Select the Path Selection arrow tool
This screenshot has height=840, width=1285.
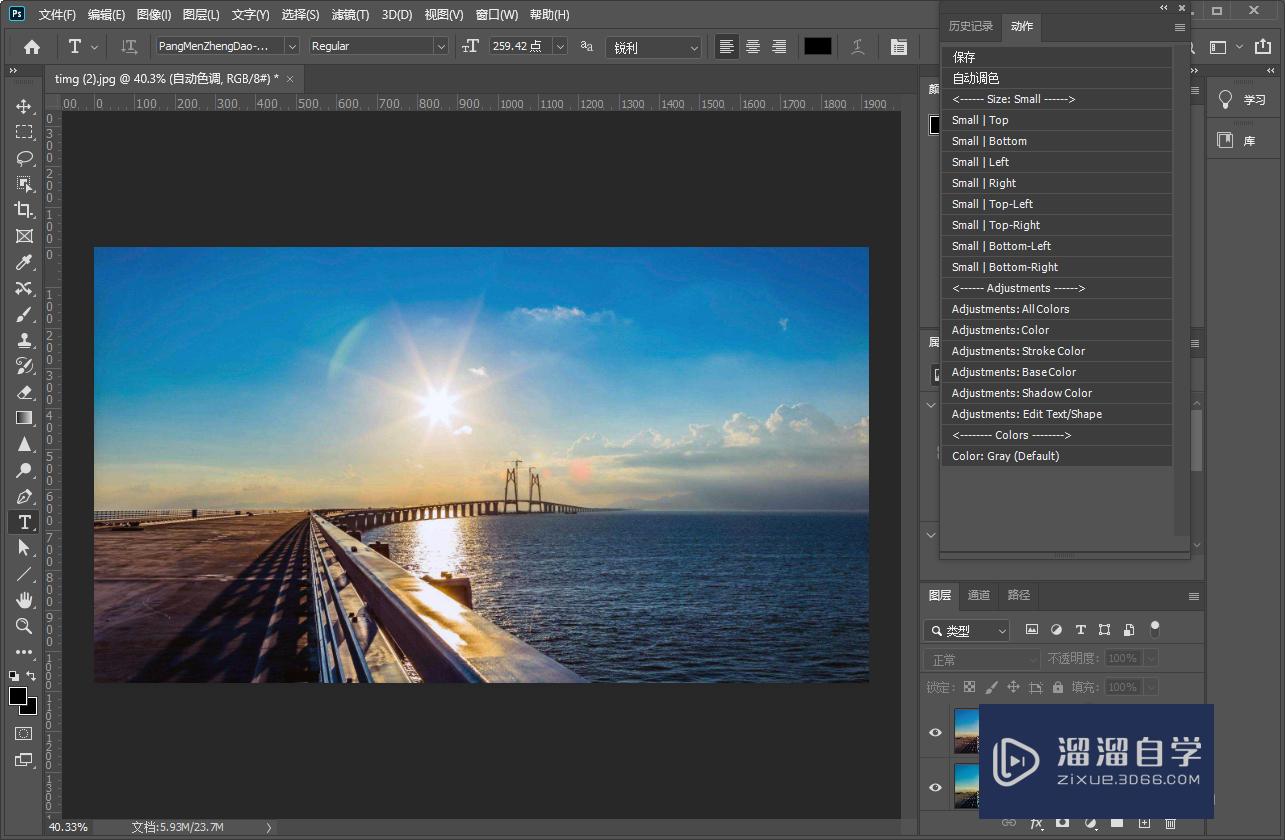24,548
